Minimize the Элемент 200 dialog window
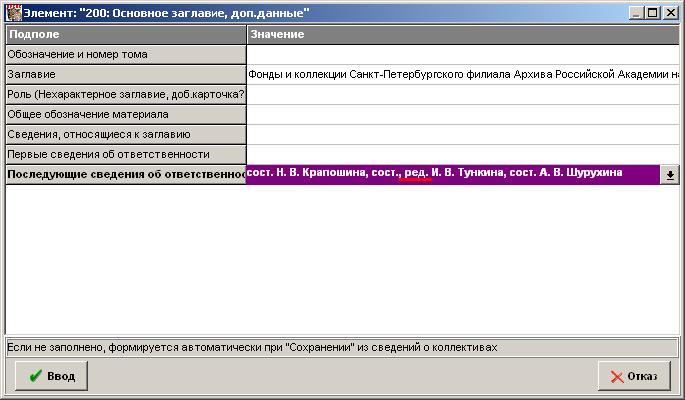 (636, 13)
